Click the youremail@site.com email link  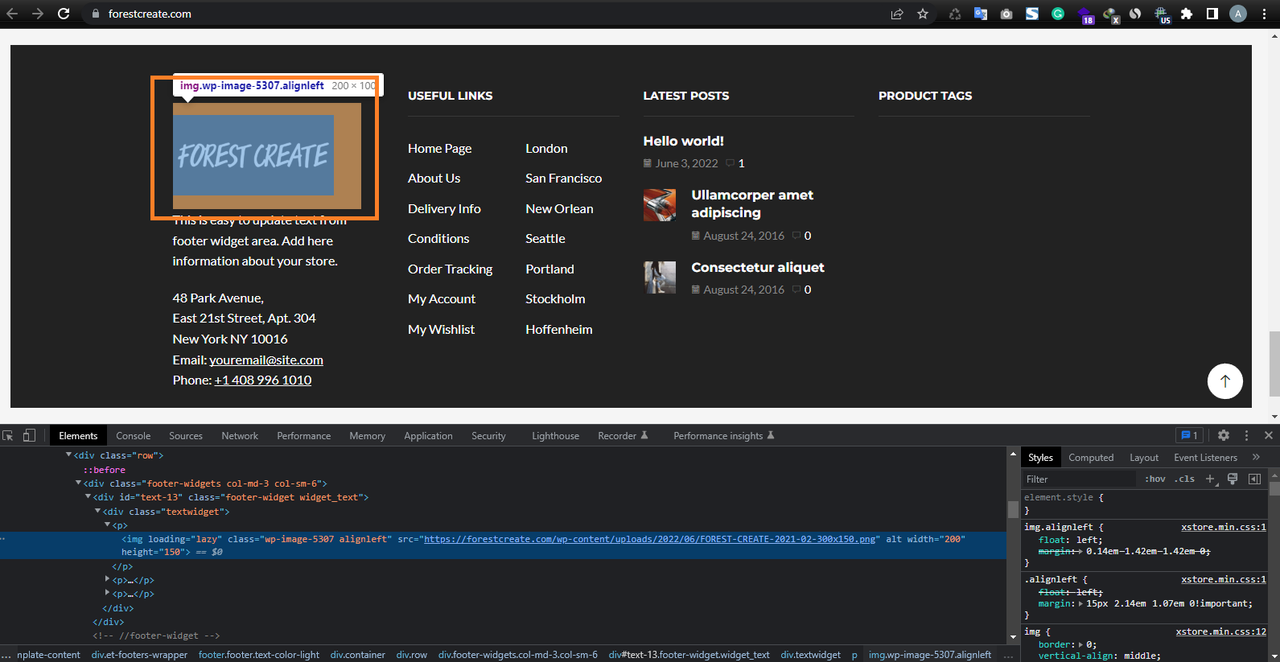[266, 360]
